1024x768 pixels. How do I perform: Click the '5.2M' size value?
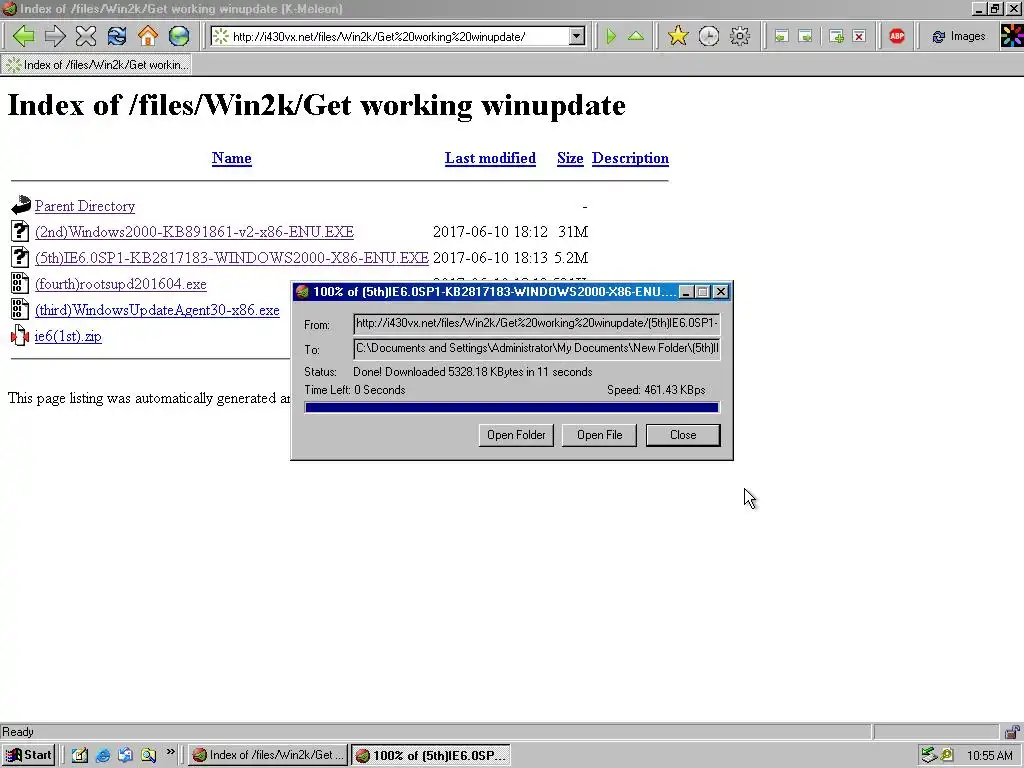[x=571, y=258]
